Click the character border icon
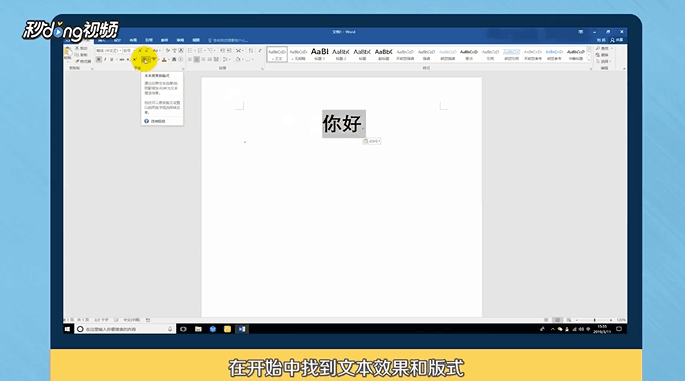685x381 pixels. tap(181, 51)
